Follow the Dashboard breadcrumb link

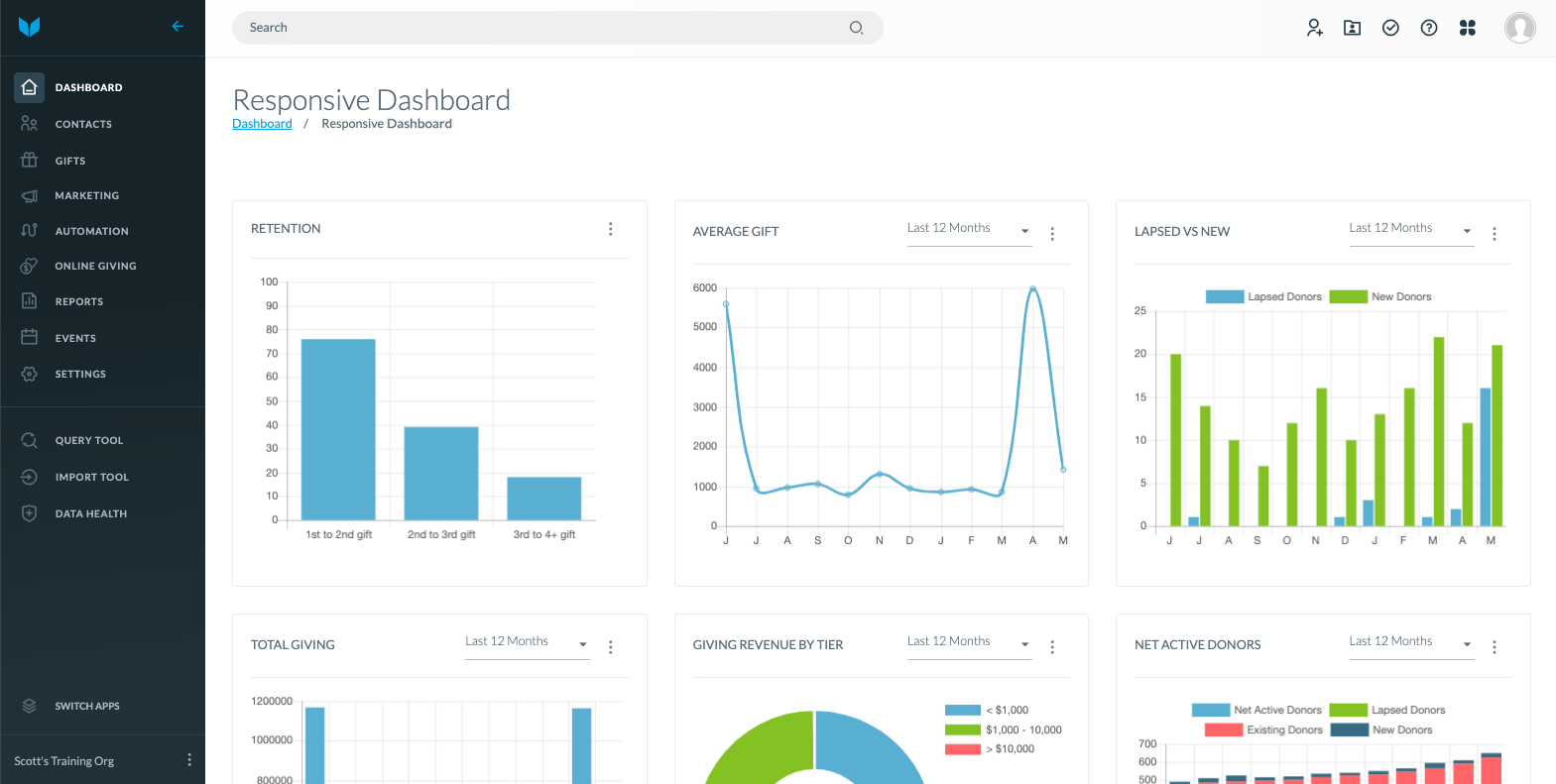tap(262, 124)
